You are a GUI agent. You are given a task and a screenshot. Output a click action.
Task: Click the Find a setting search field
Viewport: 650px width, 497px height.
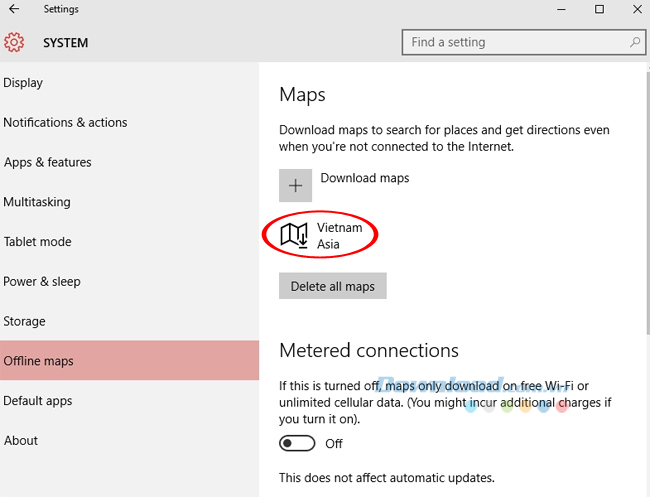[515, 43]
